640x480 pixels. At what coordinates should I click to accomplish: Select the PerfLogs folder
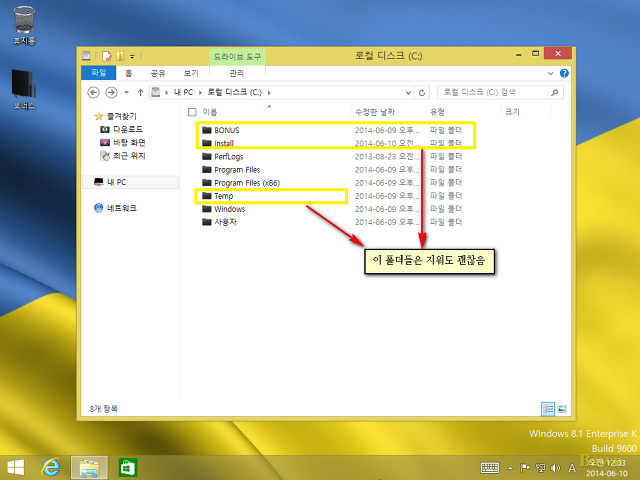coord(229,157)
